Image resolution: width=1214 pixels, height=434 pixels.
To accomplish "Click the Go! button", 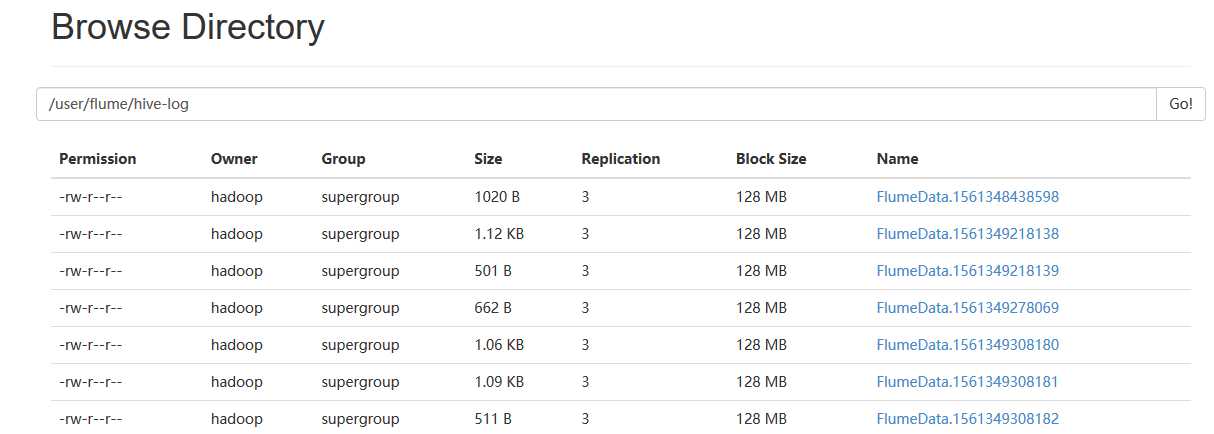I will (1180, 104).
